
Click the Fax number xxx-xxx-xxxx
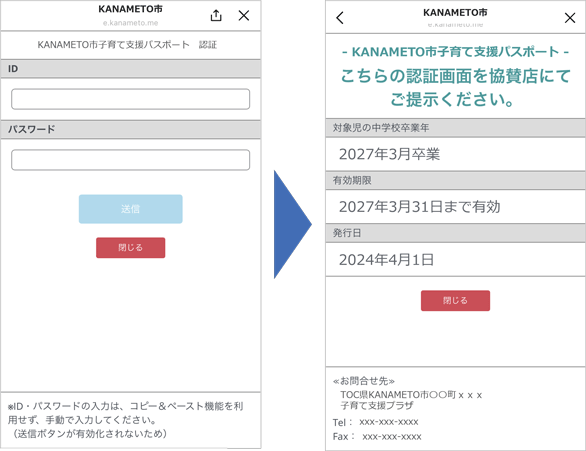[392, 436]
